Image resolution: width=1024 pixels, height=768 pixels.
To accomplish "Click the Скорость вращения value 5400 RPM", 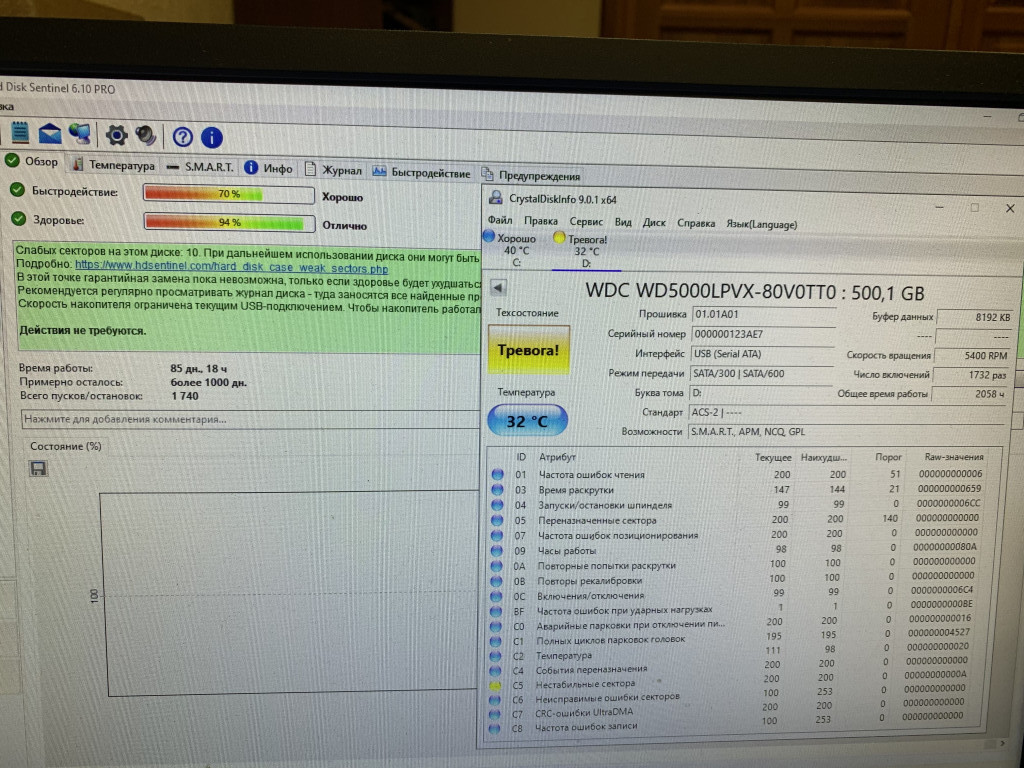I will click(972, 356).
